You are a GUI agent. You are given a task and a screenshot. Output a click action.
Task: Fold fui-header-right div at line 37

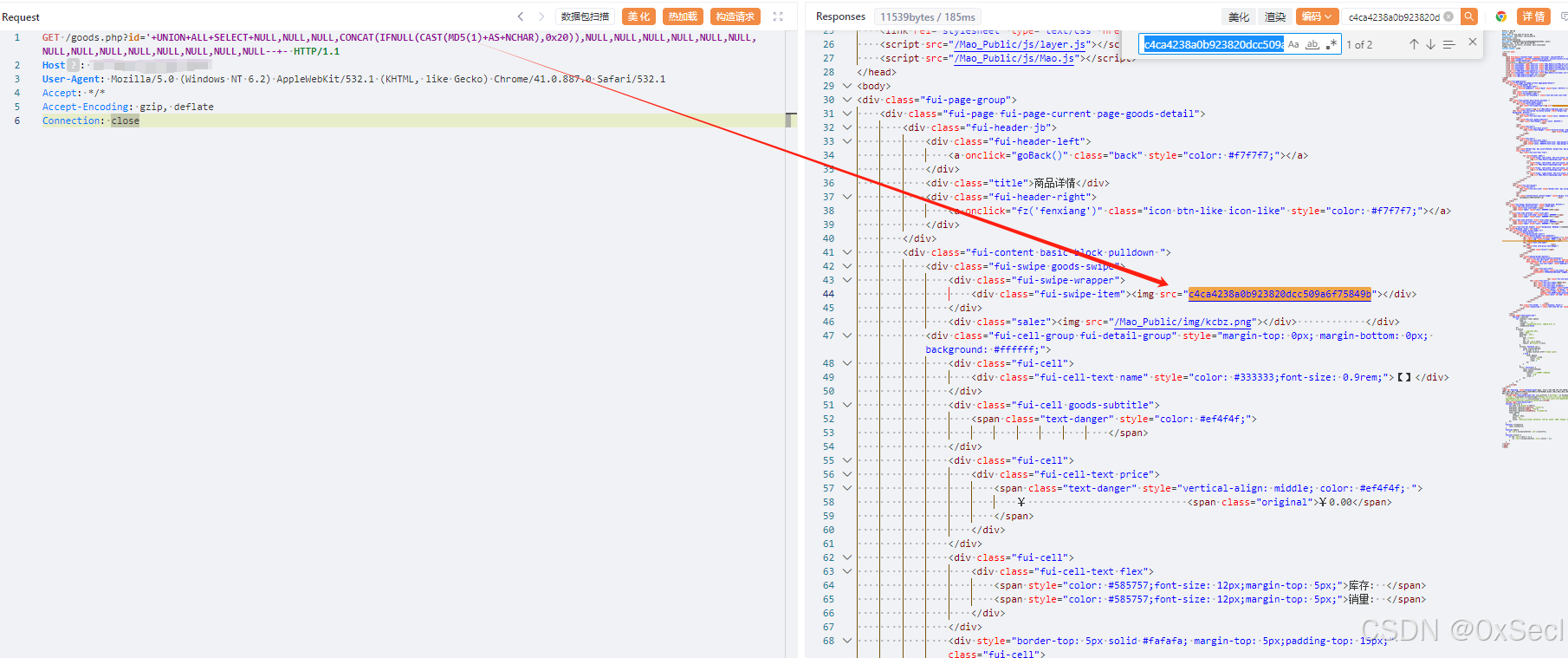coord(847,197)
